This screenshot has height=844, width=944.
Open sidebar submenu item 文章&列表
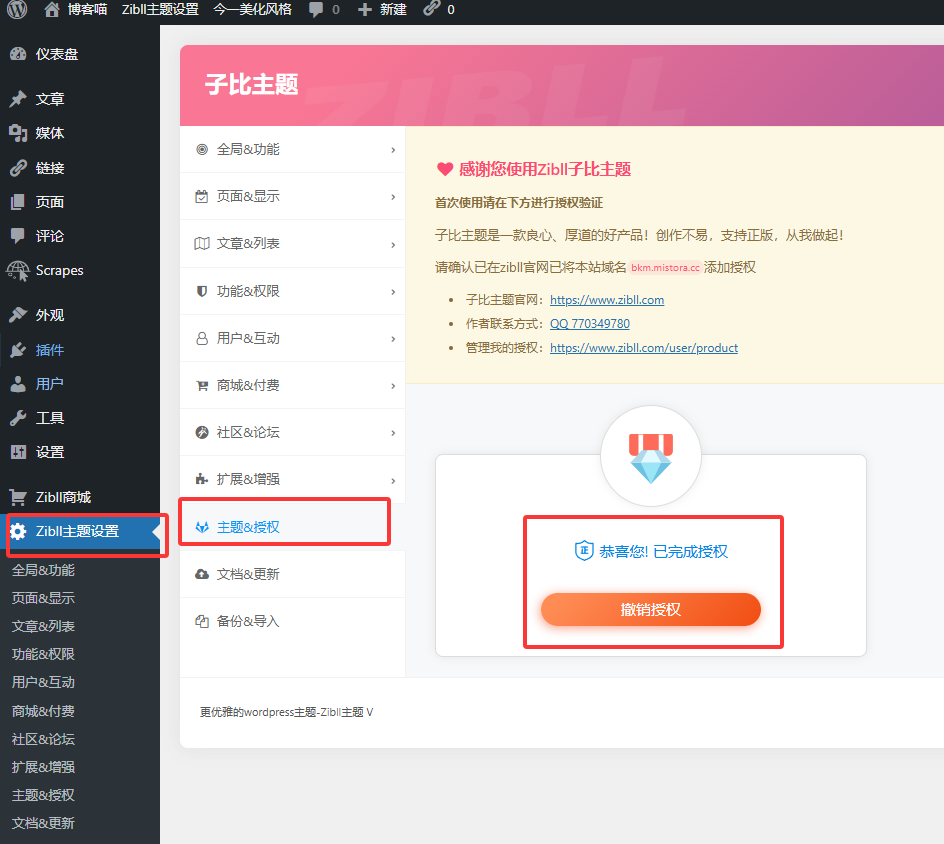[x=43, y=626]
